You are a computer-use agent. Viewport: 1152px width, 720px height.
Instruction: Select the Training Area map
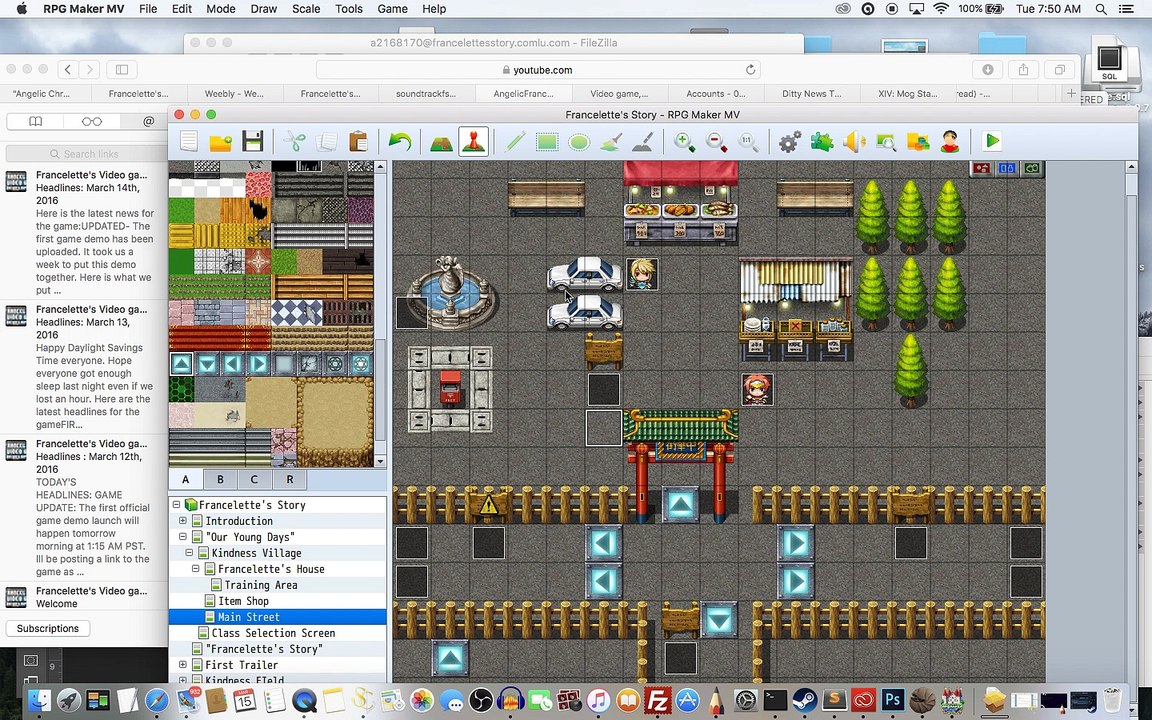pos(261,585)
